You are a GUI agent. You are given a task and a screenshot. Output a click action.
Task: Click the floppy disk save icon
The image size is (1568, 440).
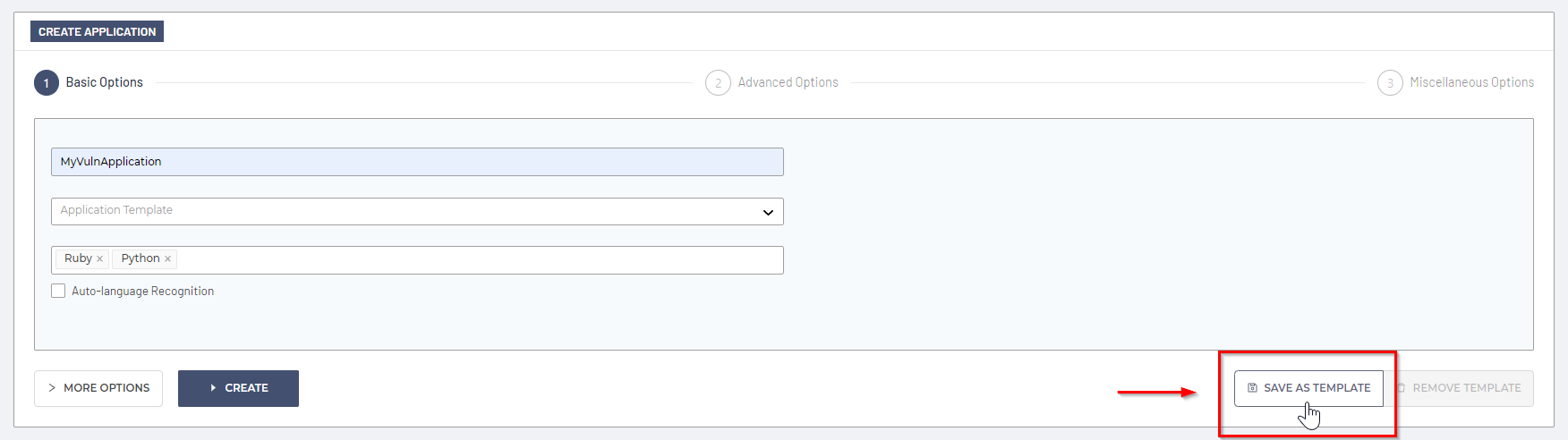pyautogui.click(x=1252, y=388)
